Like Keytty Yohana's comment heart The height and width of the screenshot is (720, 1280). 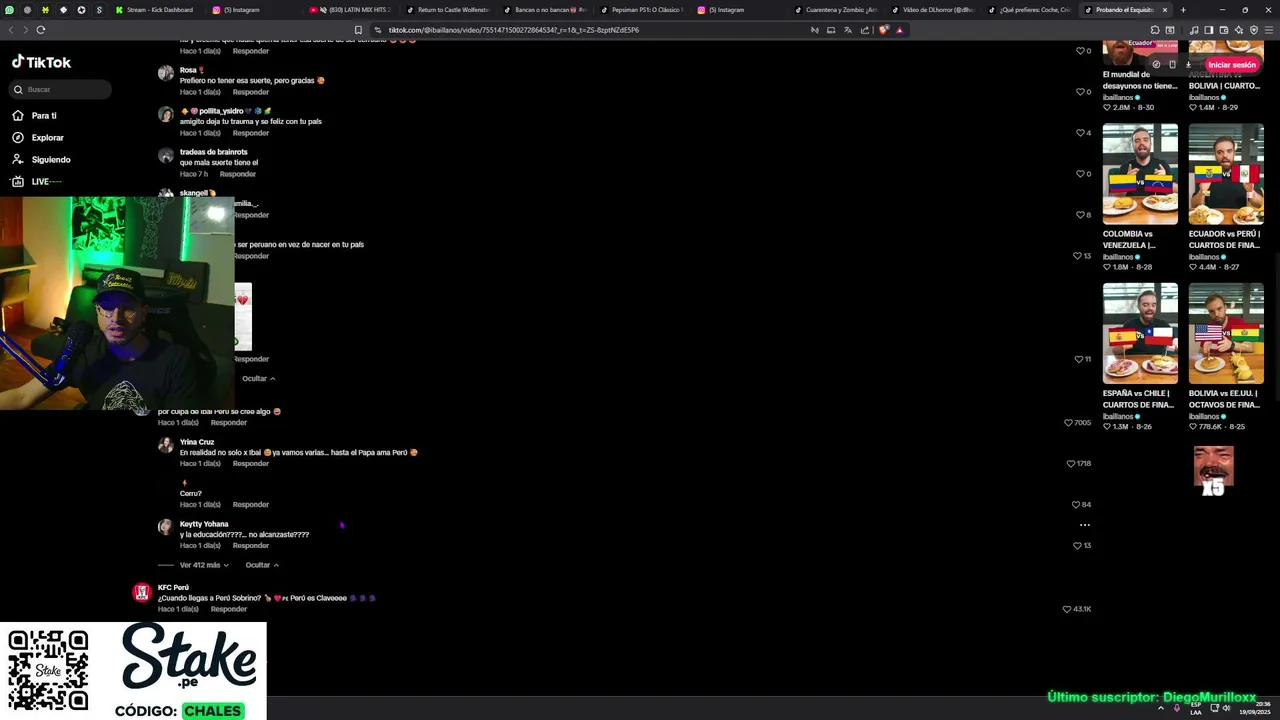[x=1076, y=545]
